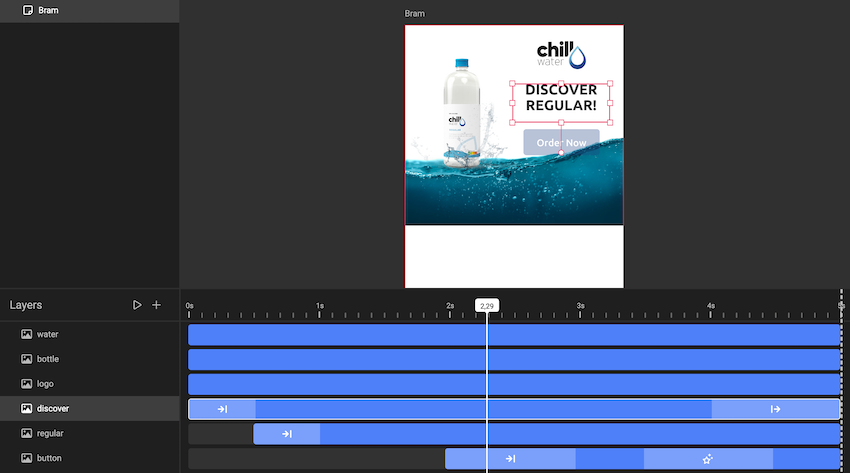
Task: Select the DISCOVER REGULAR! text on canvas
Action: click(x=561, y=98)
